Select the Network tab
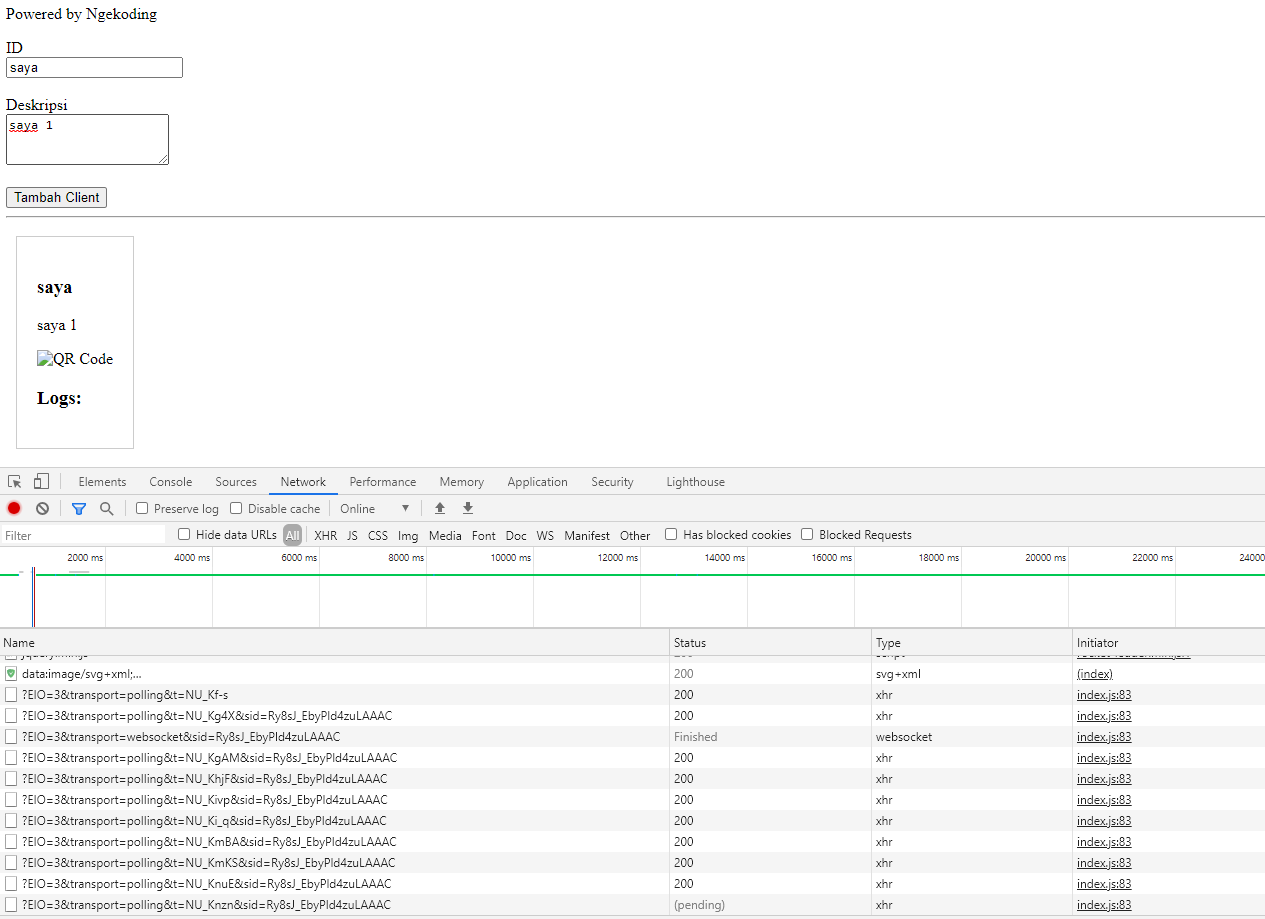The image size is (1265, 919). click(x=303, y=482)
